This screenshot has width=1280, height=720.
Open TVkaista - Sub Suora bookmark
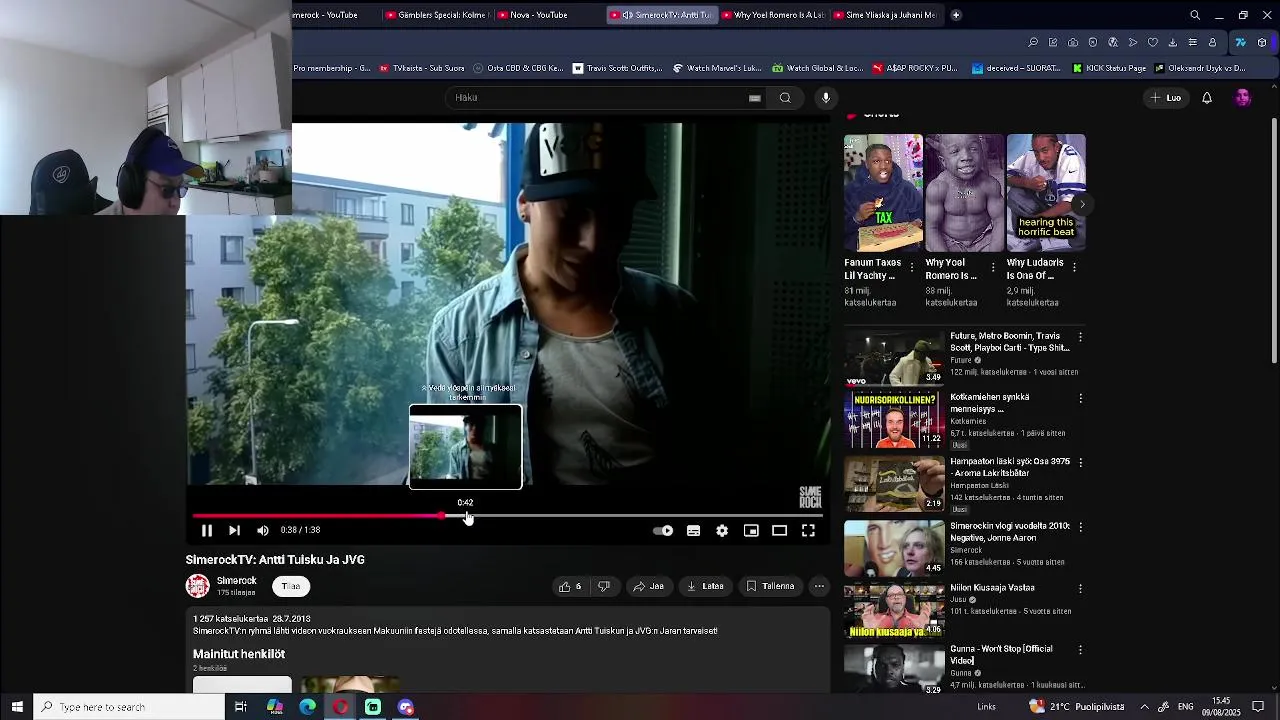pos(422,68)
